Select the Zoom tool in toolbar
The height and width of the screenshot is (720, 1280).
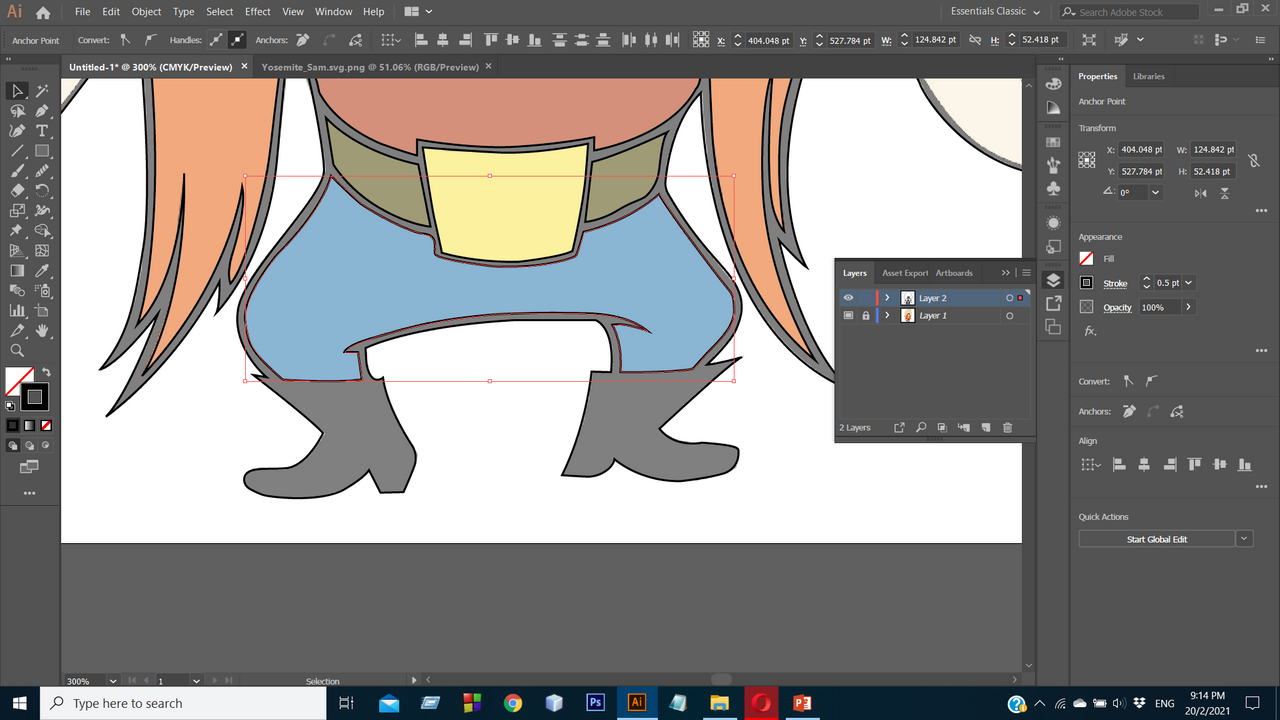click(17, 351)
